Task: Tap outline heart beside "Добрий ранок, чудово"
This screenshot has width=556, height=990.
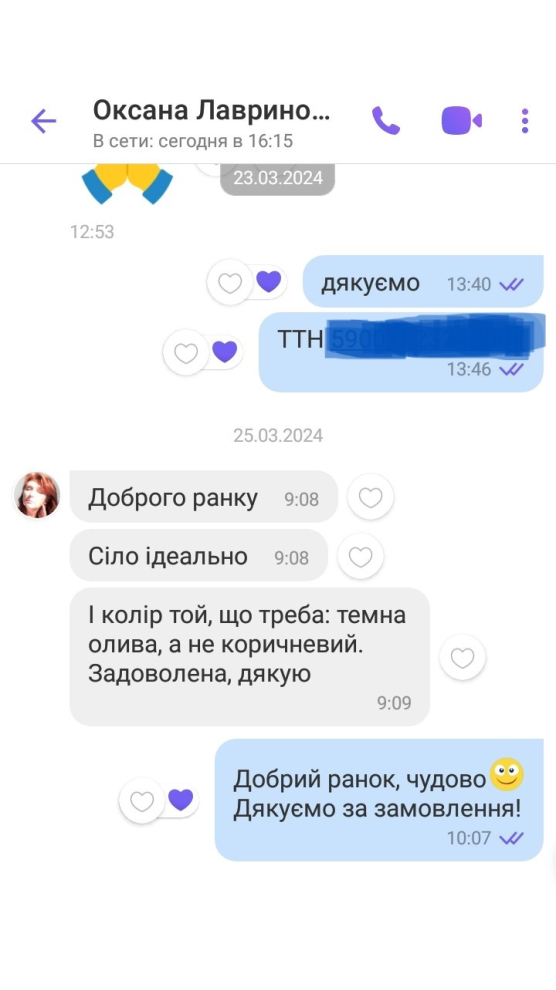Action: tap(142, 801)
